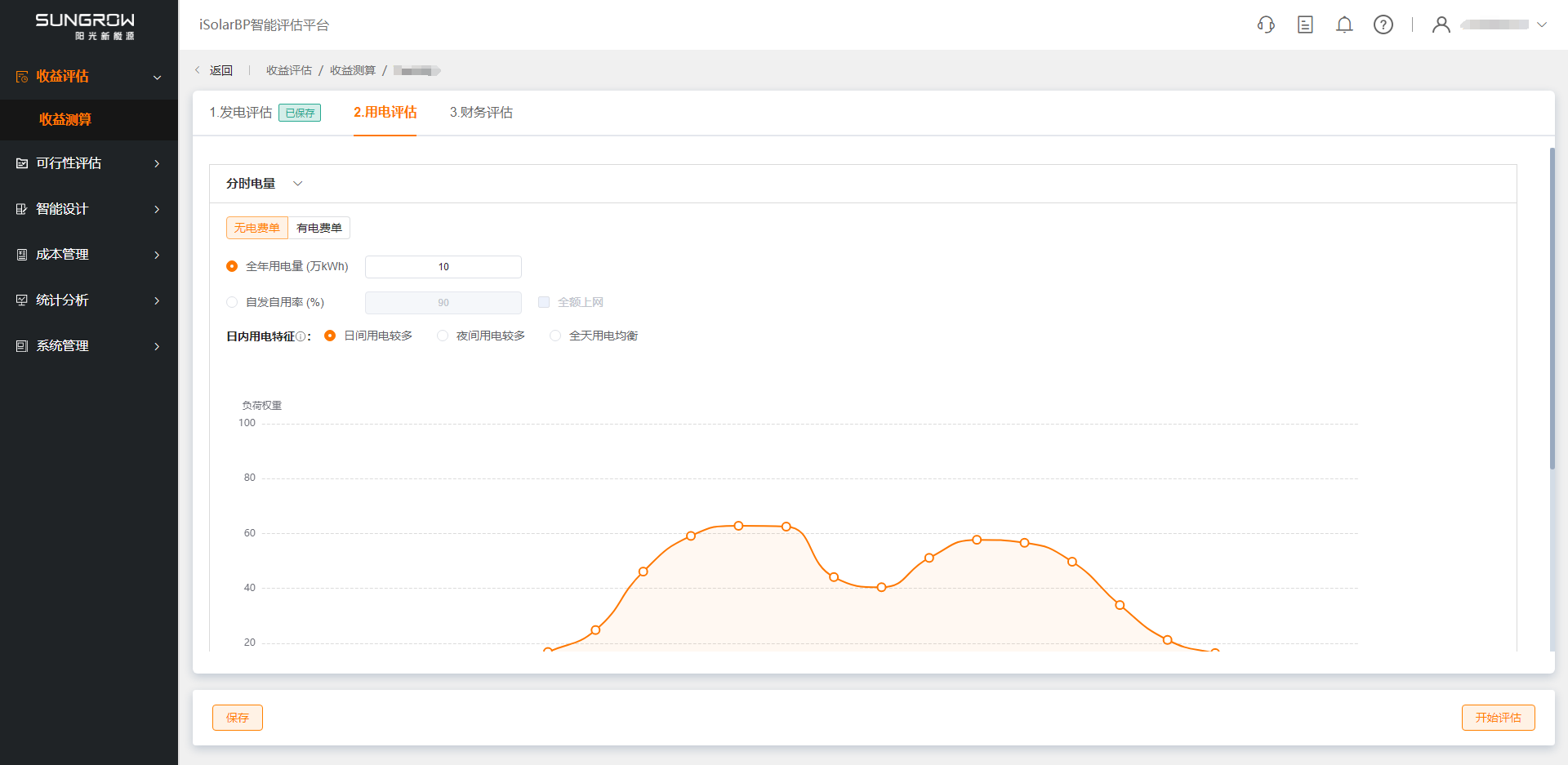The height and width of the screenshot is (765, 1568).
Task: Choose 全天用电均衡 radio option
Action: pyautogui.click(x=555, y=336)
